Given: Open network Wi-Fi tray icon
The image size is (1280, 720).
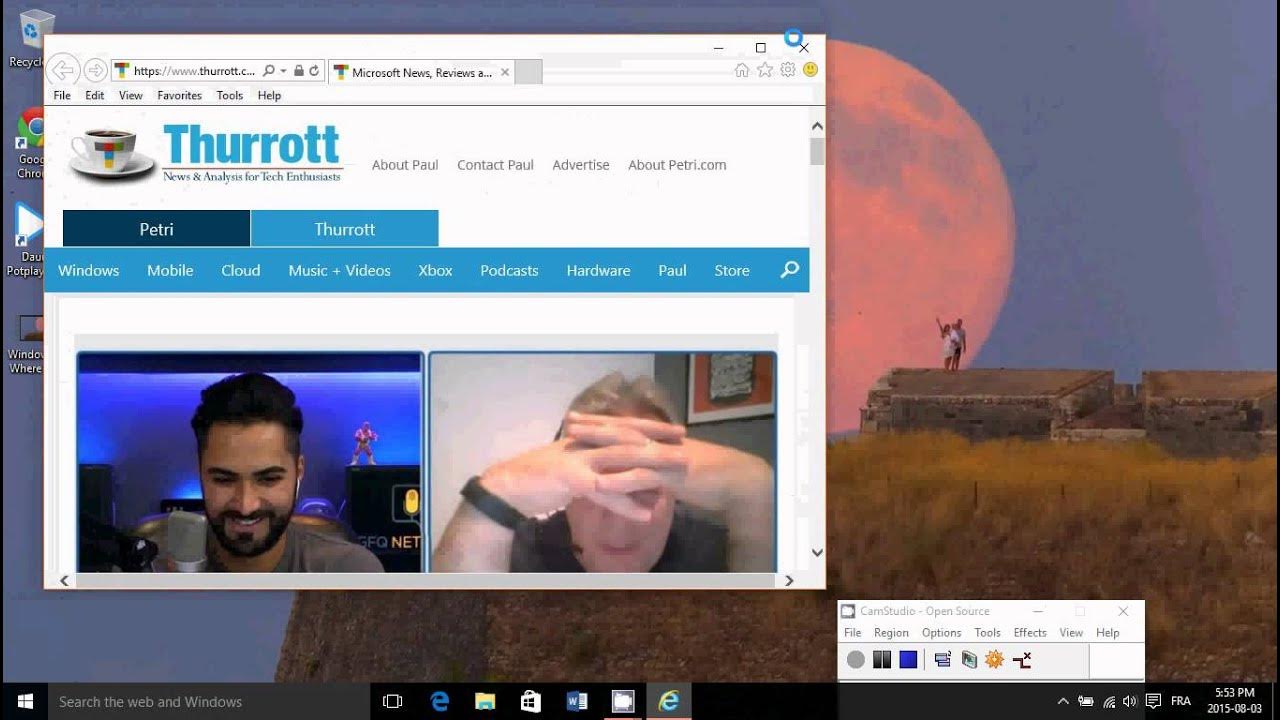Looking at the screenshot, I should click(x=1109, y=702).
